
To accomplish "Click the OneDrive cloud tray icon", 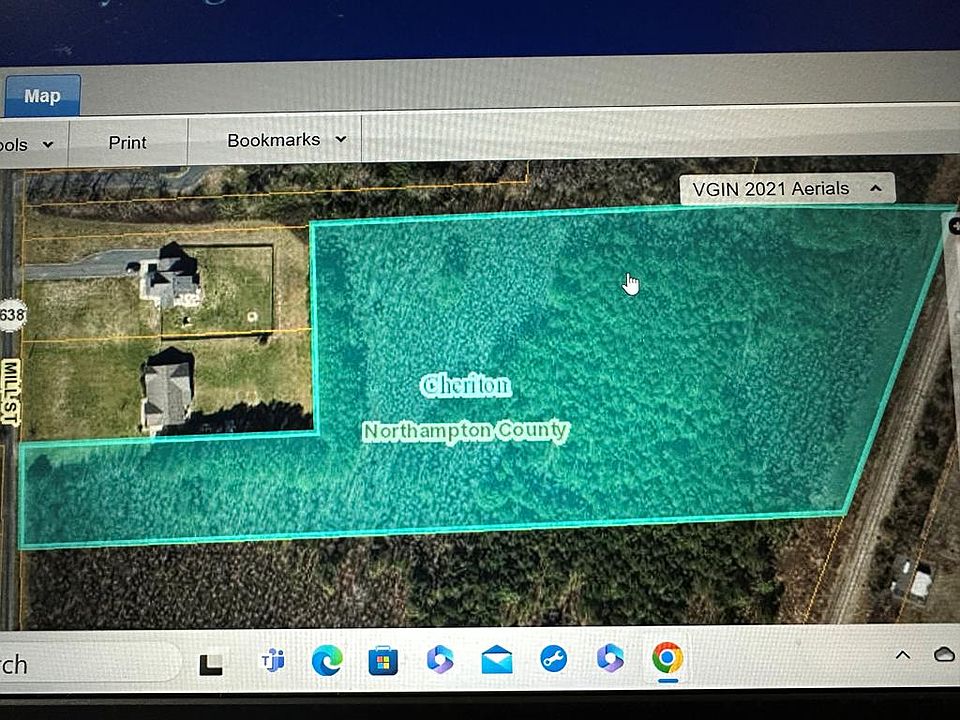I will [943, 654].
